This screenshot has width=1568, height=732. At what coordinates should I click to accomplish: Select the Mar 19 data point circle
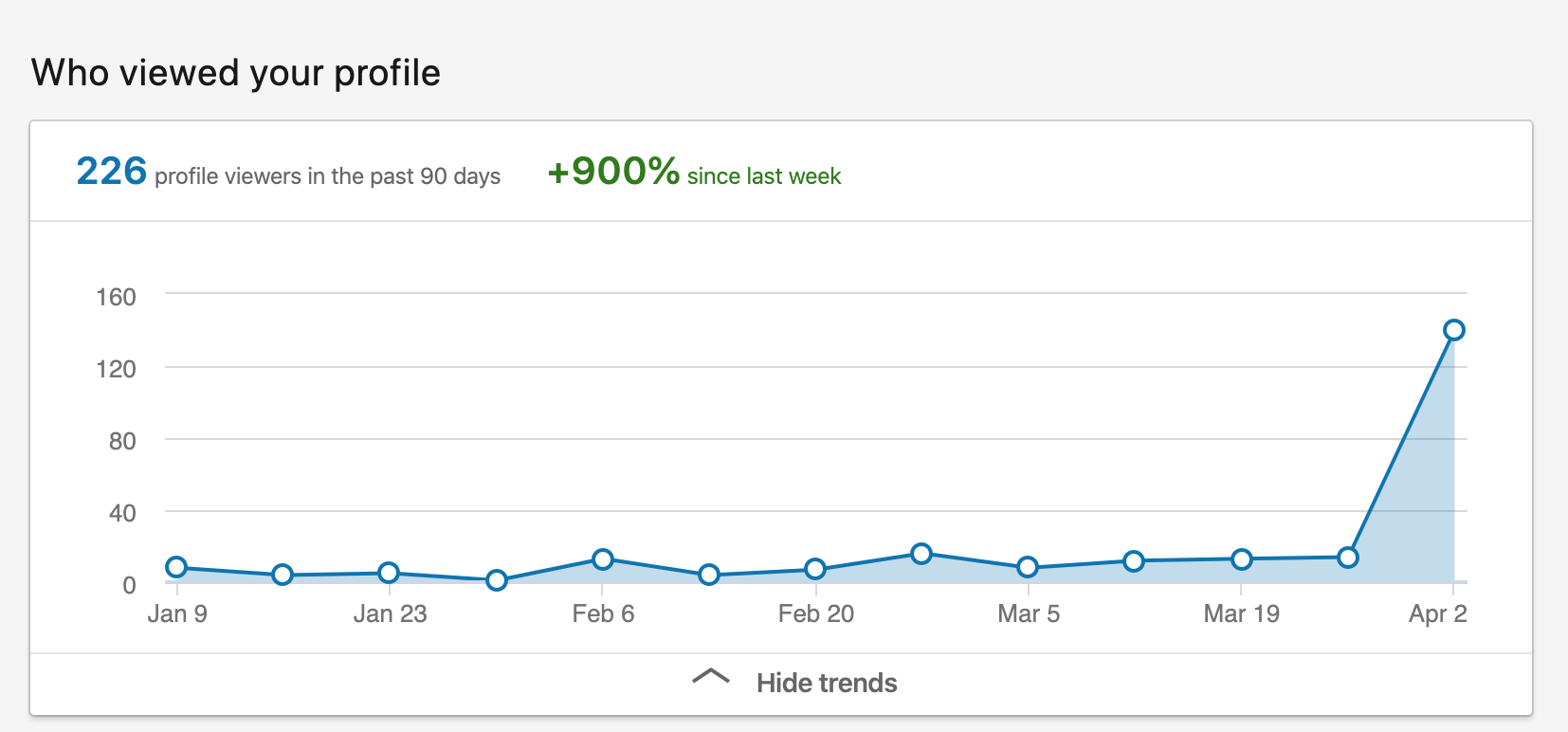pos(1242,559)
